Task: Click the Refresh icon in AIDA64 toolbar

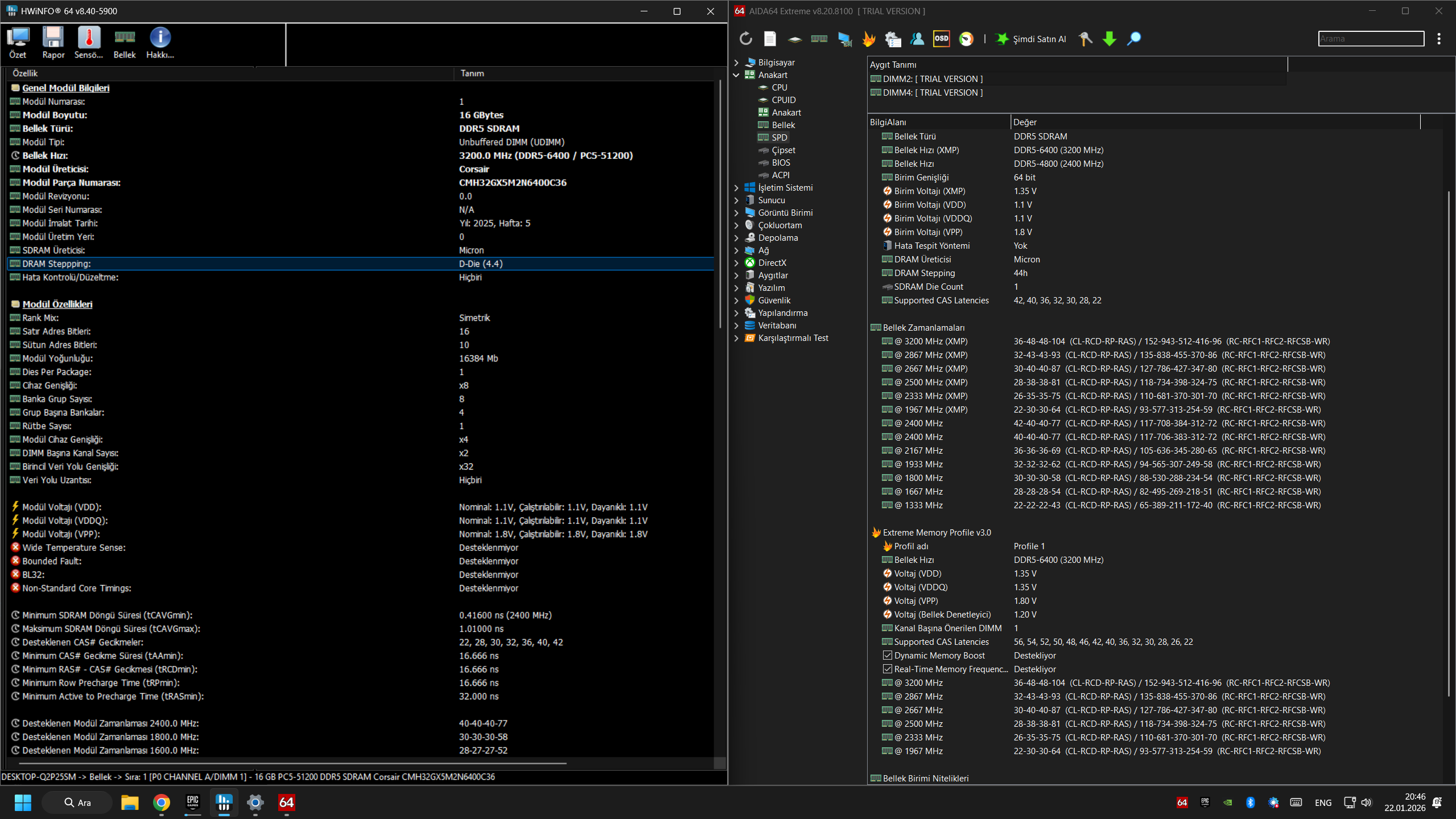Action: (745, 39)
